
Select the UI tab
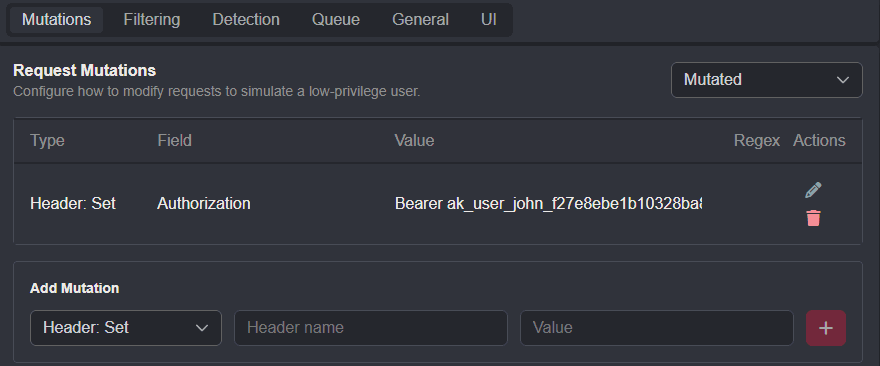point(488,20)
